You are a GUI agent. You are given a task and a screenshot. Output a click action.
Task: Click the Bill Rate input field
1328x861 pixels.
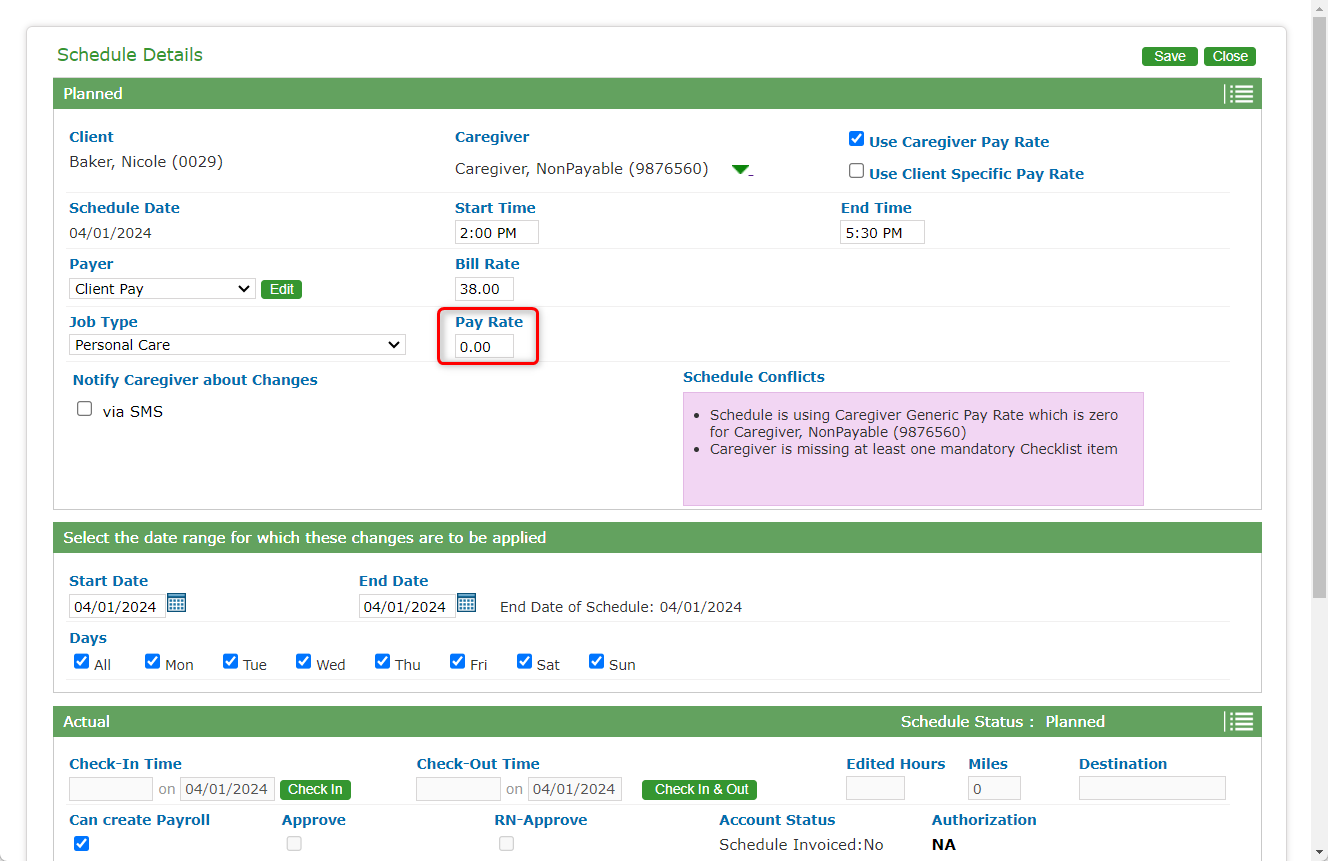(x=484, y=289)
